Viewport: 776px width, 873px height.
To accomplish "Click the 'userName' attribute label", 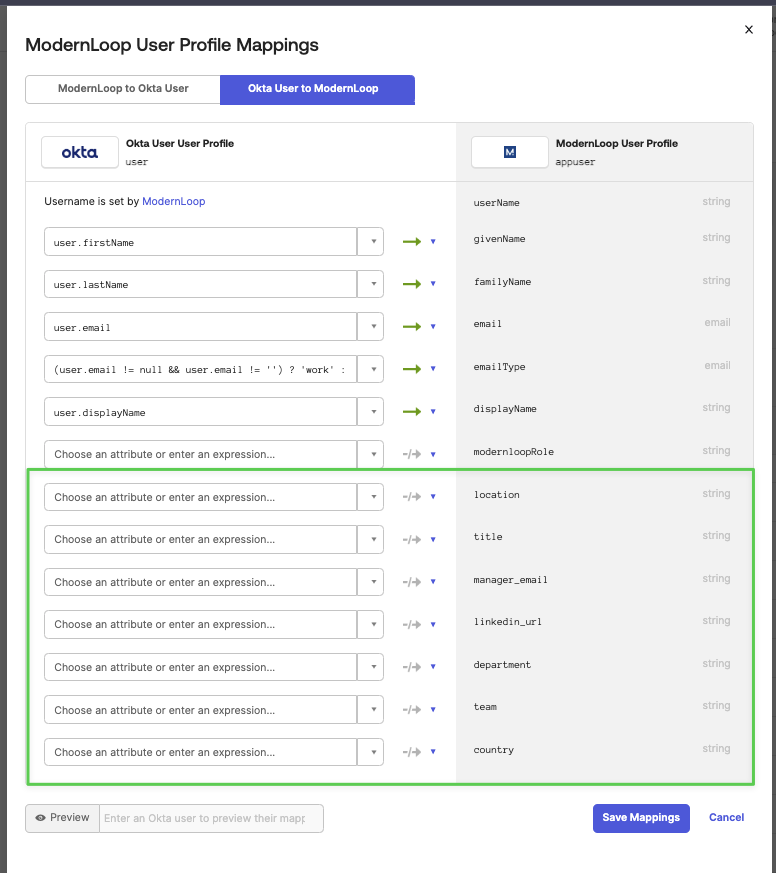I will coord(497,203).
